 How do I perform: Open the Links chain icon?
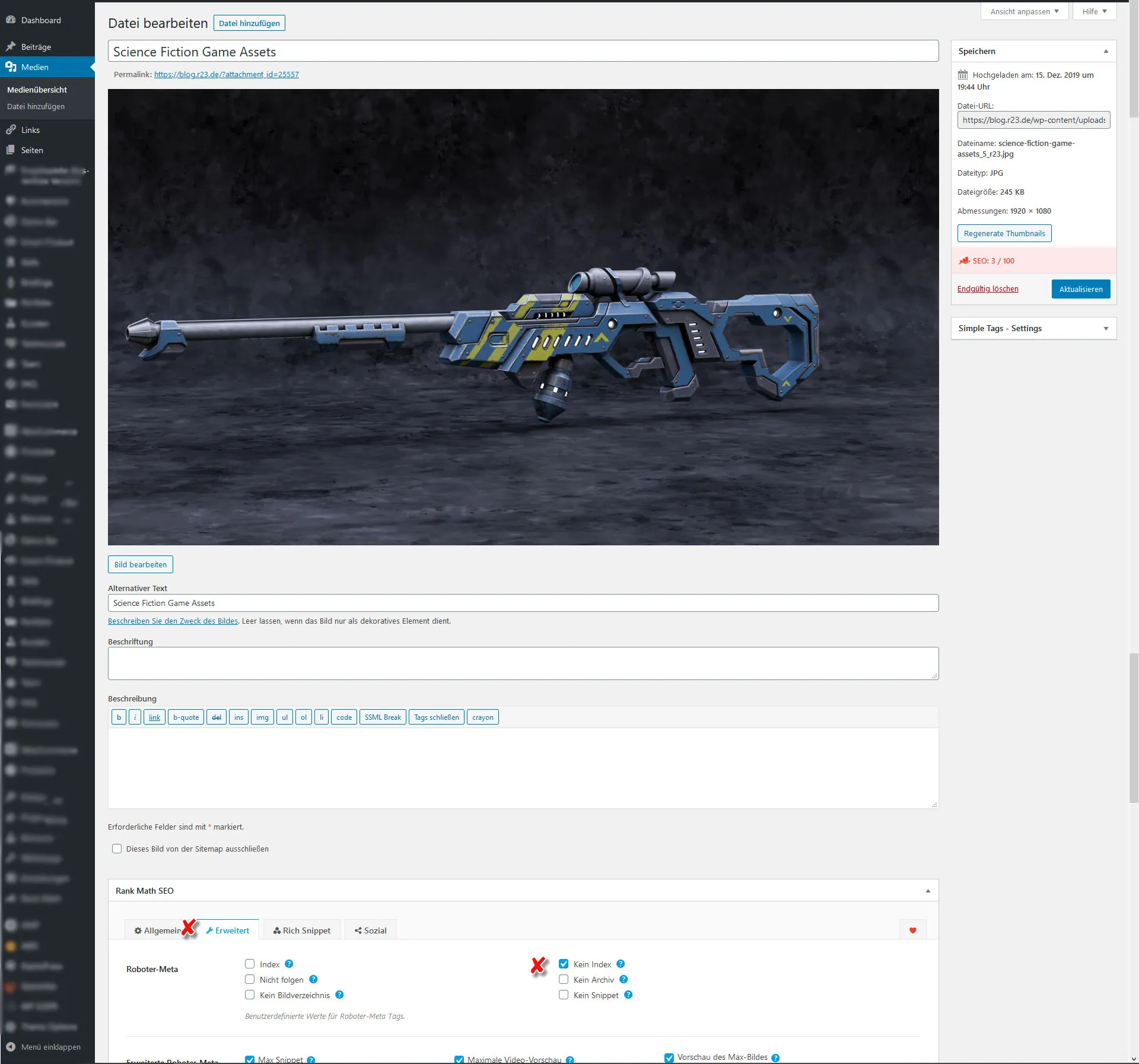(11, 129)
